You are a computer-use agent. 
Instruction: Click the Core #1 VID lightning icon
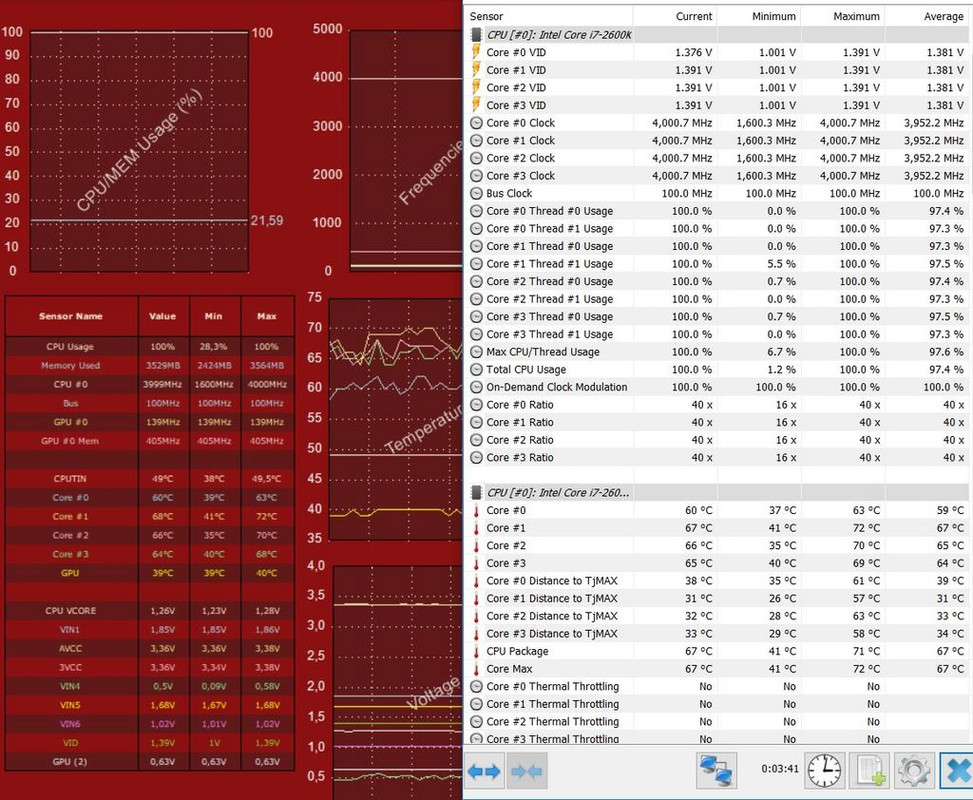477,70
